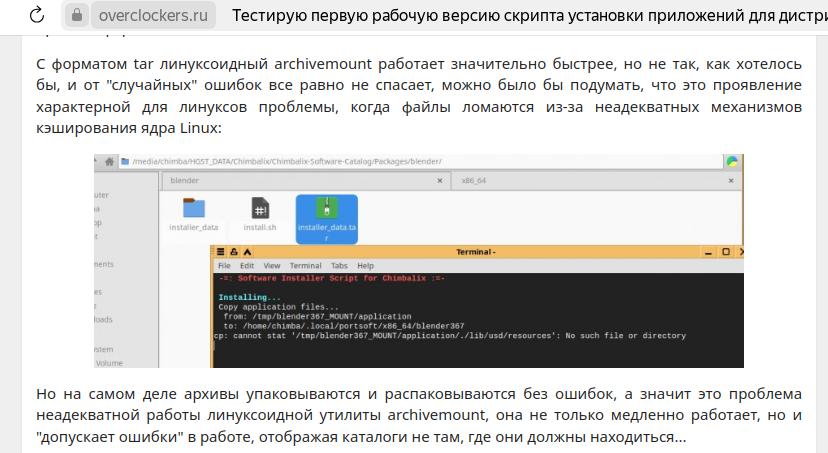Open the Terminal 'File' menu
This screenshot has width=828, height=453.
[x=224, y=266]
